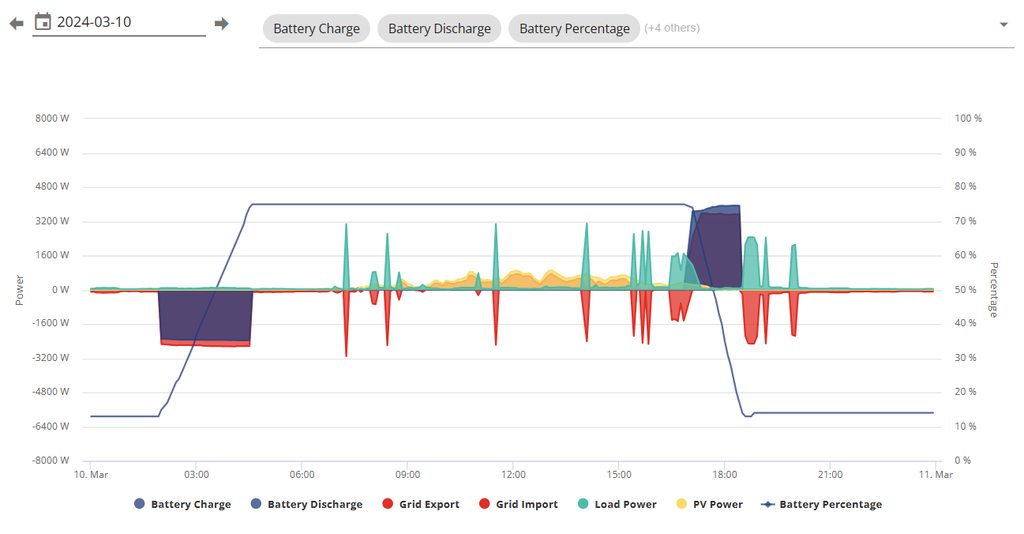Screen dimensions: 1024x534
Task: Click the yellow PV Power legend dot
Action: pos(683,505)
